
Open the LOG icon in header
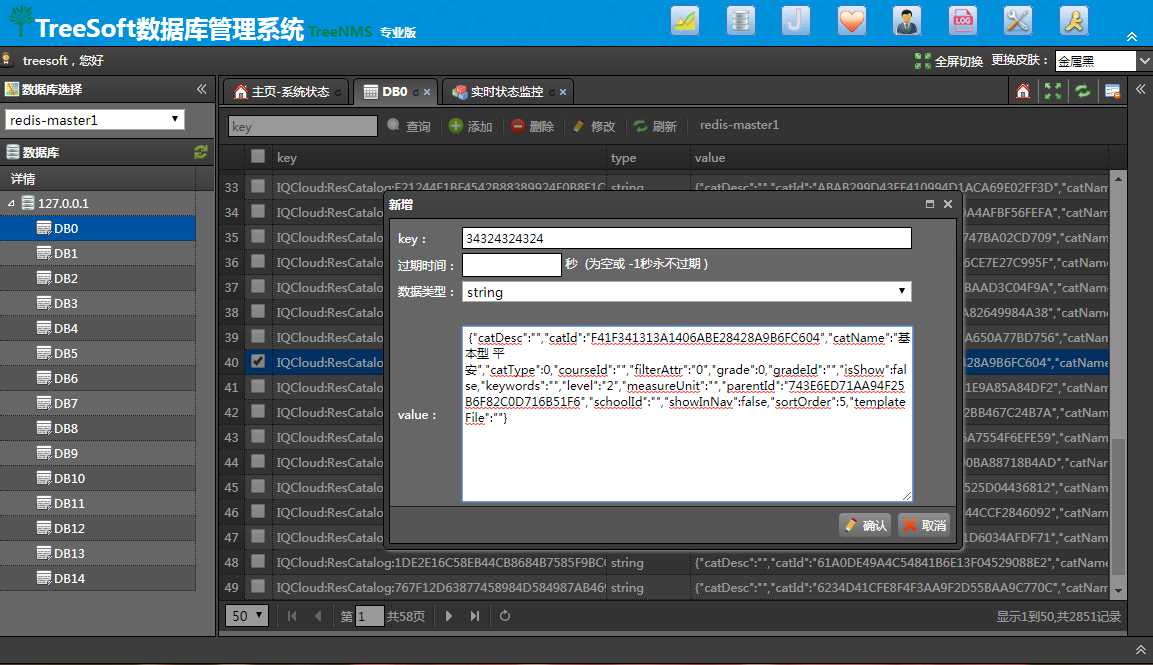click(x=963, y=21)
